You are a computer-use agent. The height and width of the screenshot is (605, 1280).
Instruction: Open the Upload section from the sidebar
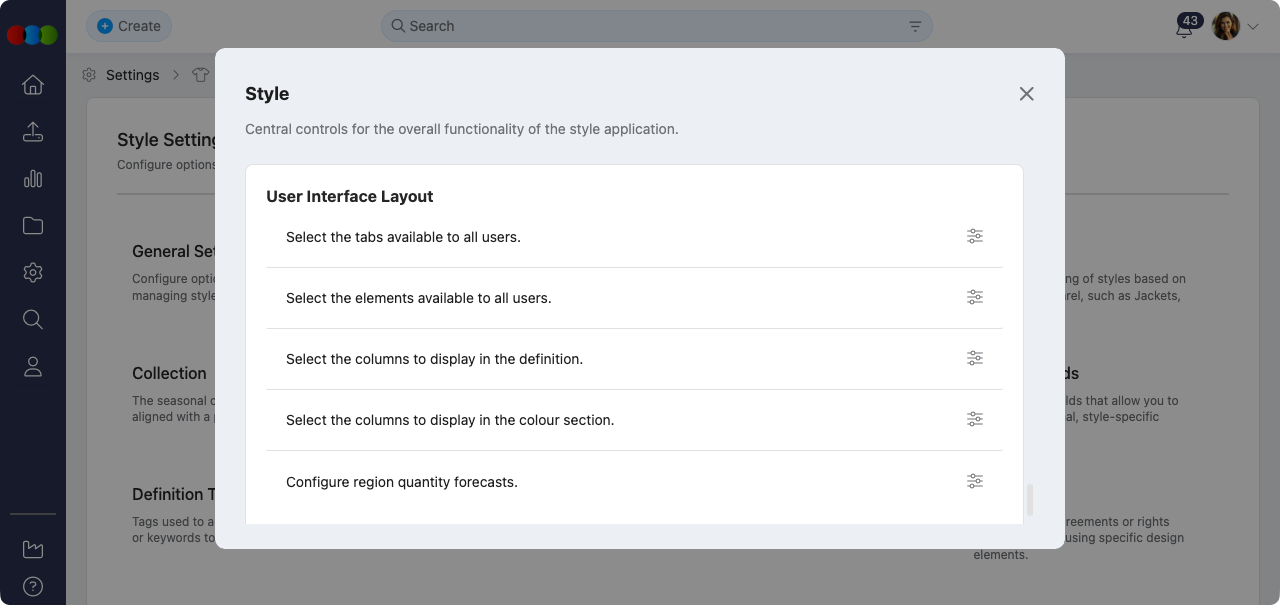click(32, 131)
